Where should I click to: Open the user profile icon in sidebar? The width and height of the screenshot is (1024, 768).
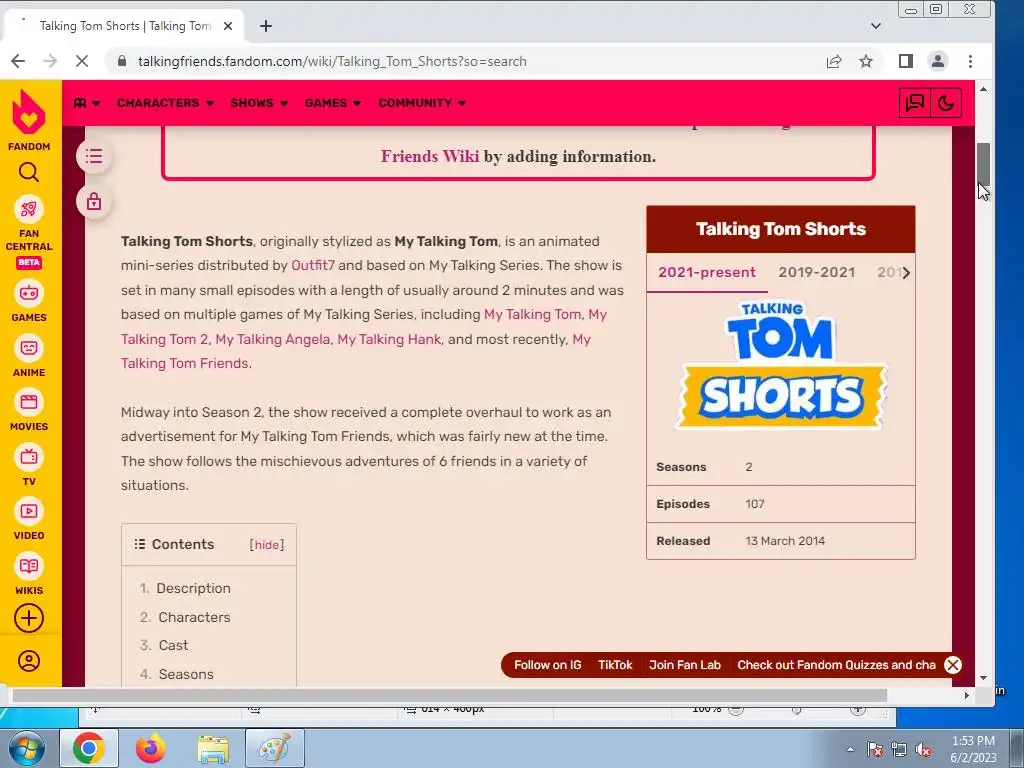[29, 661]
